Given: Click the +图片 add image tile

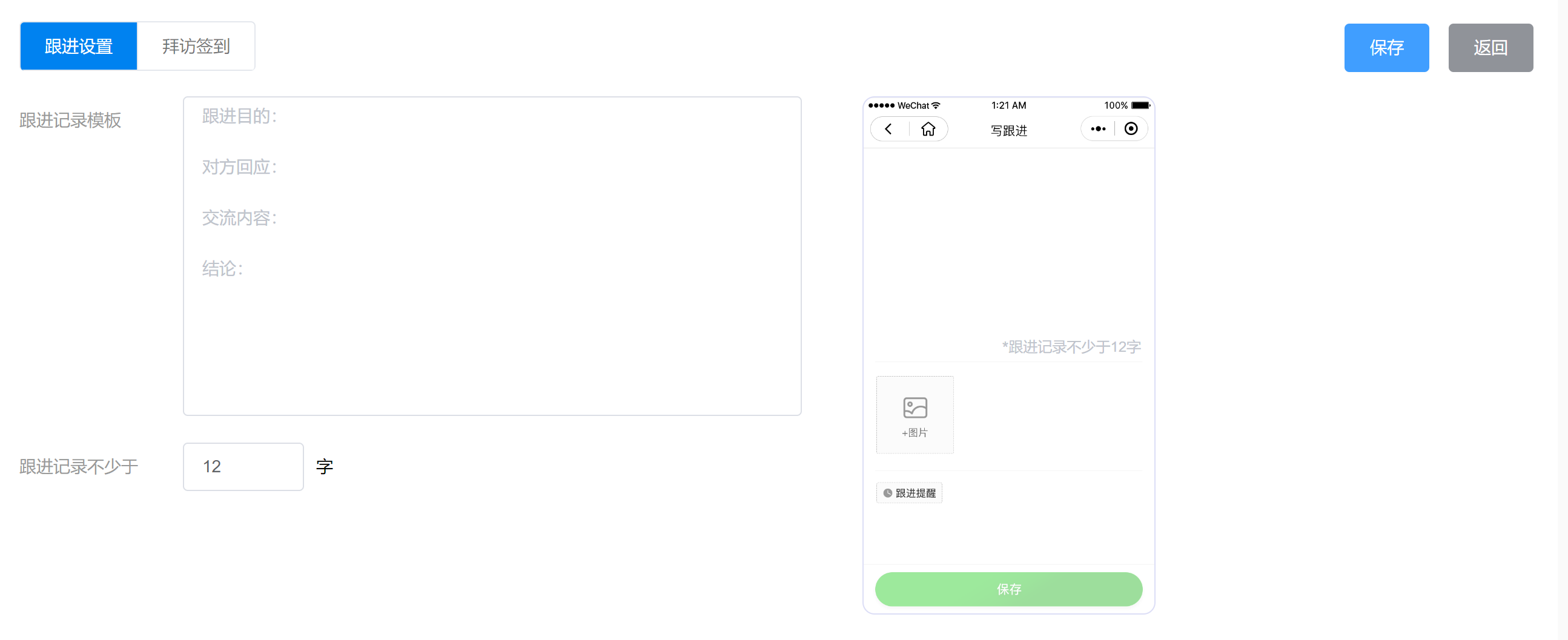Looking at the screenshot, I should pos(915,414).
